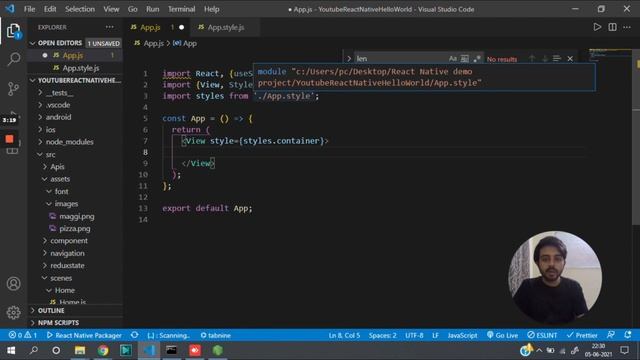The width and height of the screenshot is (640, 360).
Task: Change indentation via Spaces: 2
Action: coord(382,335)
